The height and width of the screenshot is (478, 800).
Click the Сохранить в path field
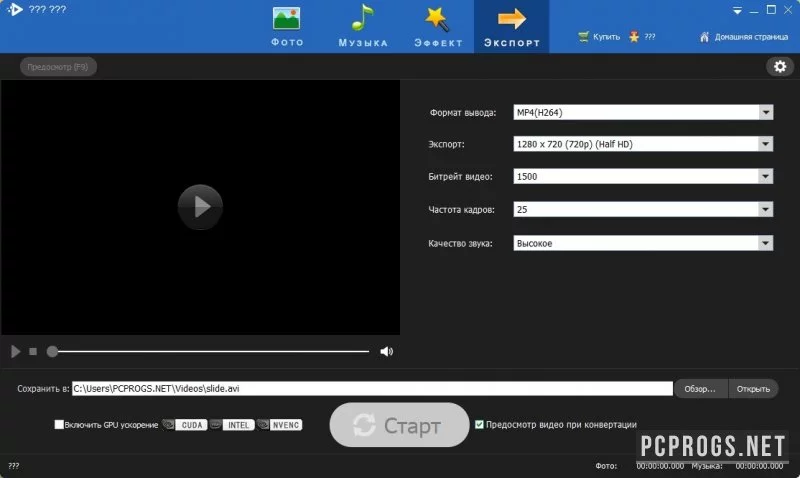click(x=372, y=388)
